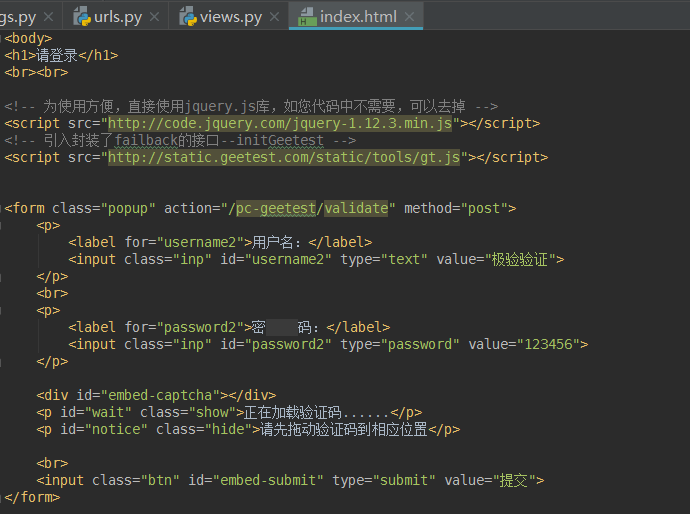Image resolution: width=690 pixels, height=514 pixels.
Task: Close the urls.py tab
Action: (154, 17)
